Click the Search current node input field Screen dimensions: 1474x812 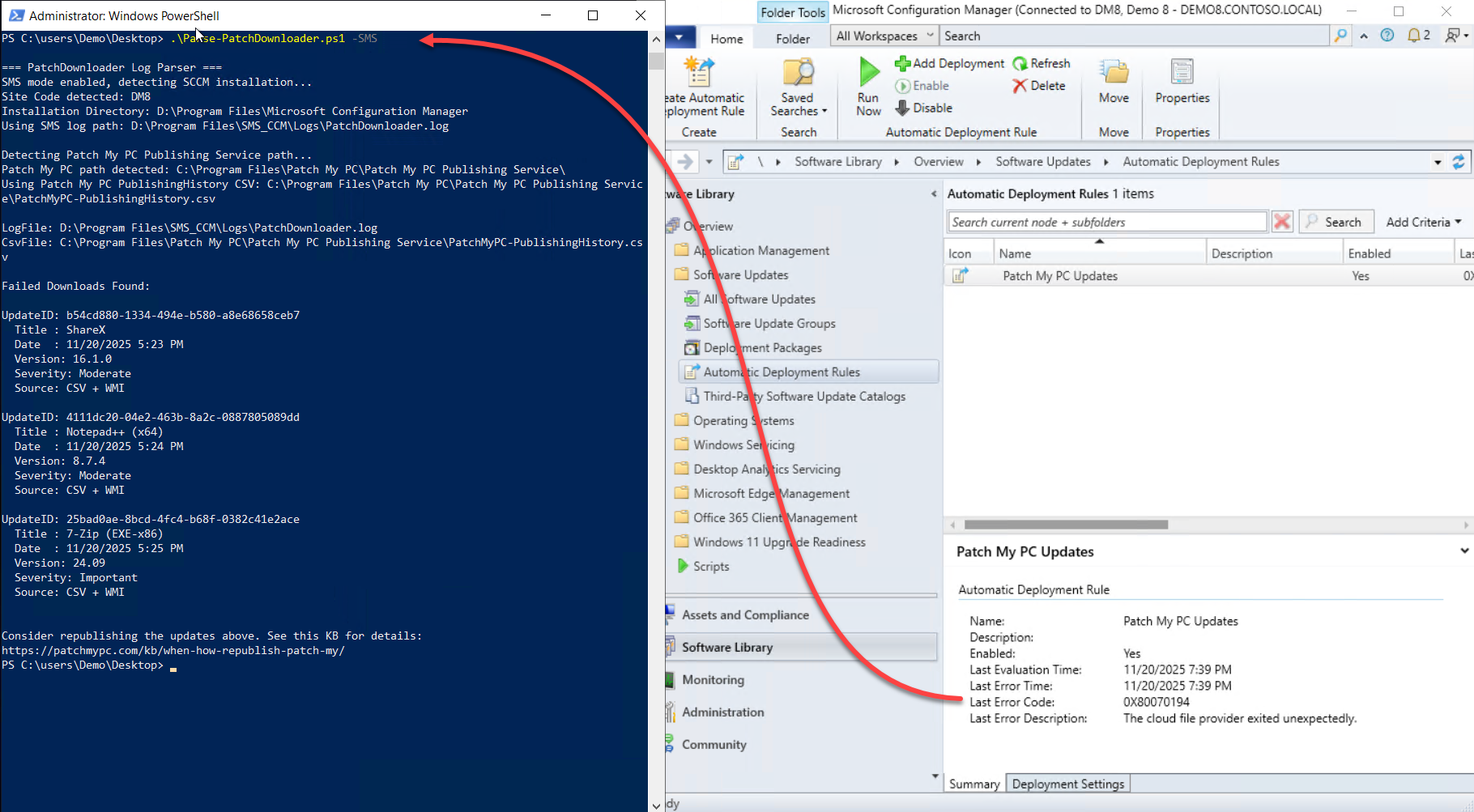1106,222
